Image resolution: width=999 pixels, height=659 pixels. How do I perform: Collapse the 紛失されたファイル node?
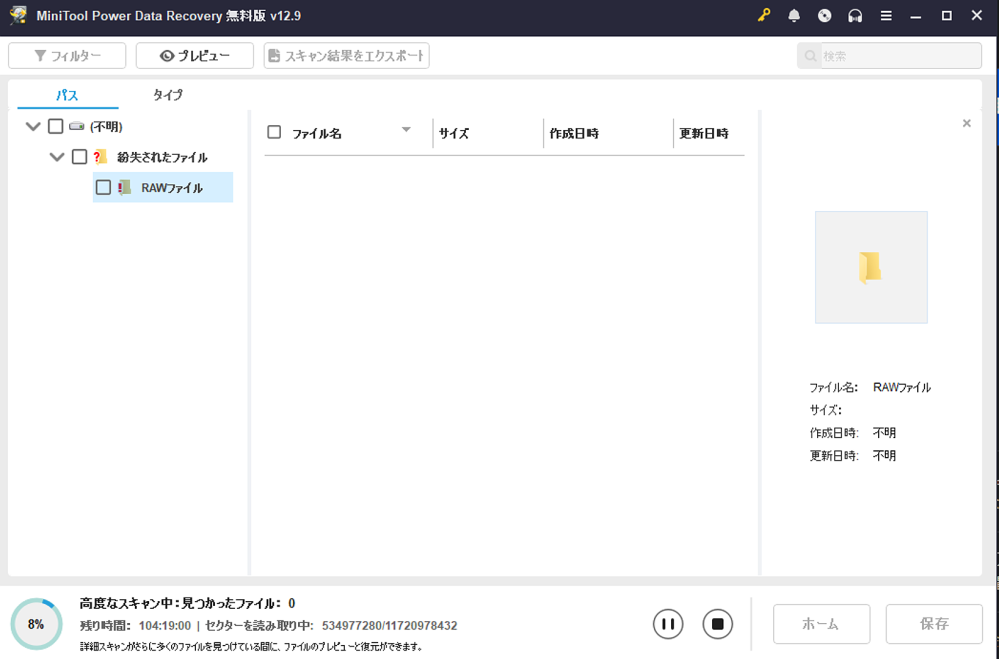[x=57, y=157]
